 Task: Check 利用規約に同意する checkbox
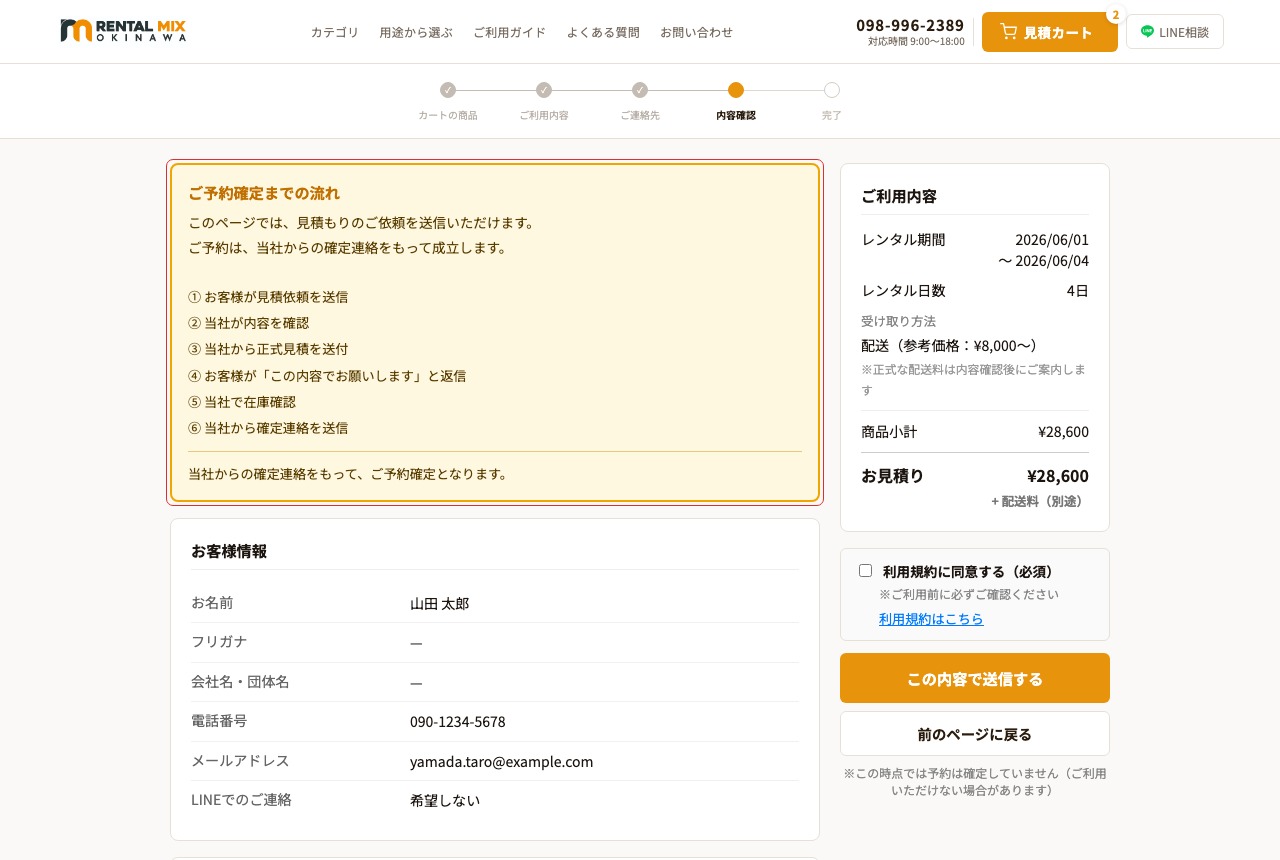click(865, 571)
